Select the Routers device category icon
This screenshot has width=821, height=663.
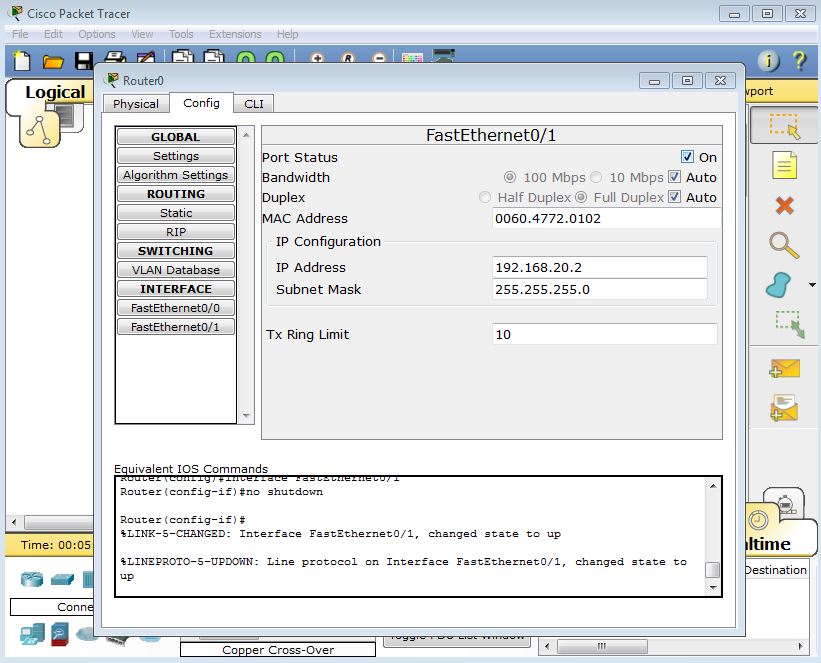pos(32,579)
